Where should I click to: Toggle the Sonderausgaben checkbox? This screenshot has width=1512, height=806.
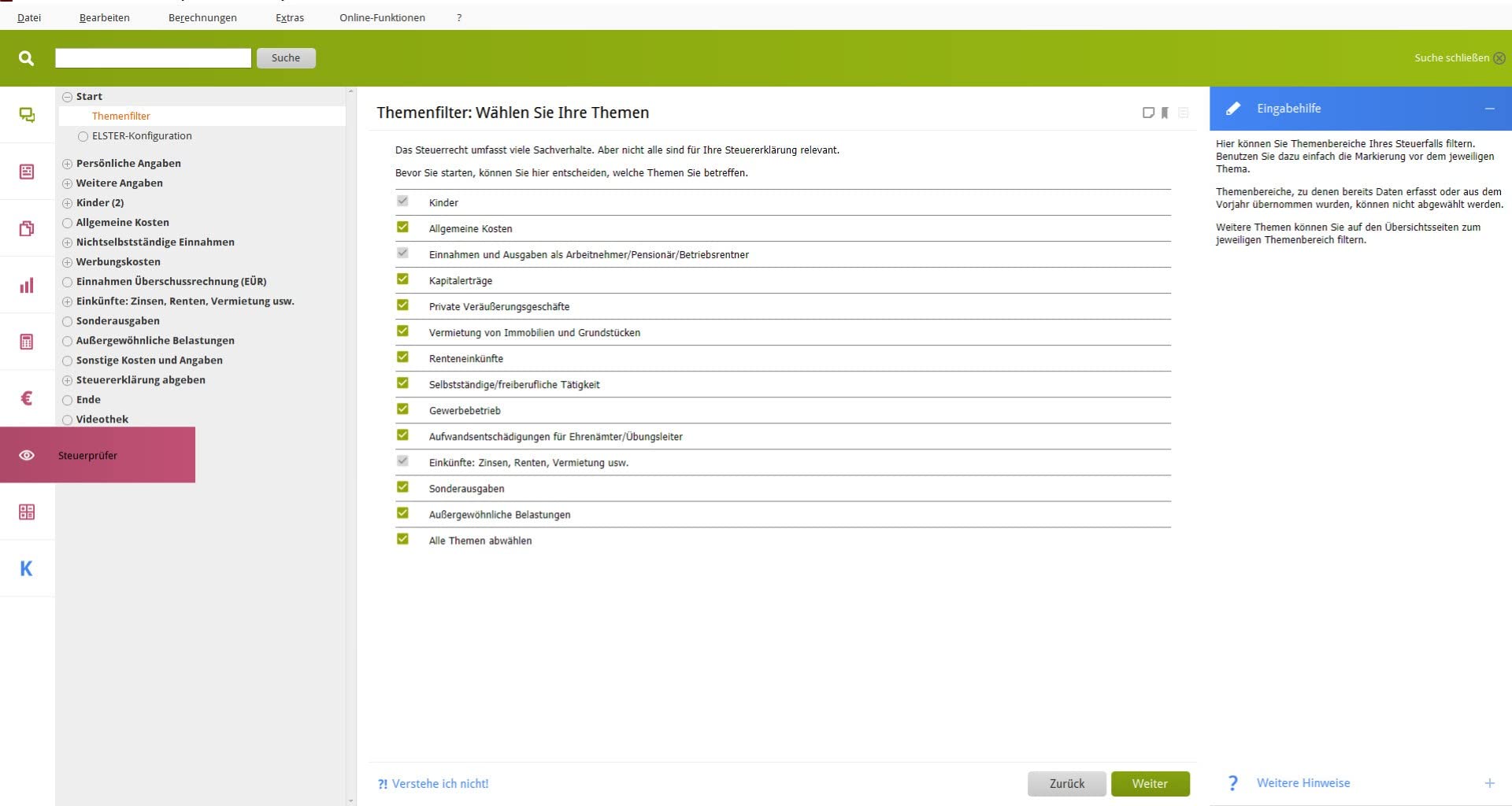point(402,486)
